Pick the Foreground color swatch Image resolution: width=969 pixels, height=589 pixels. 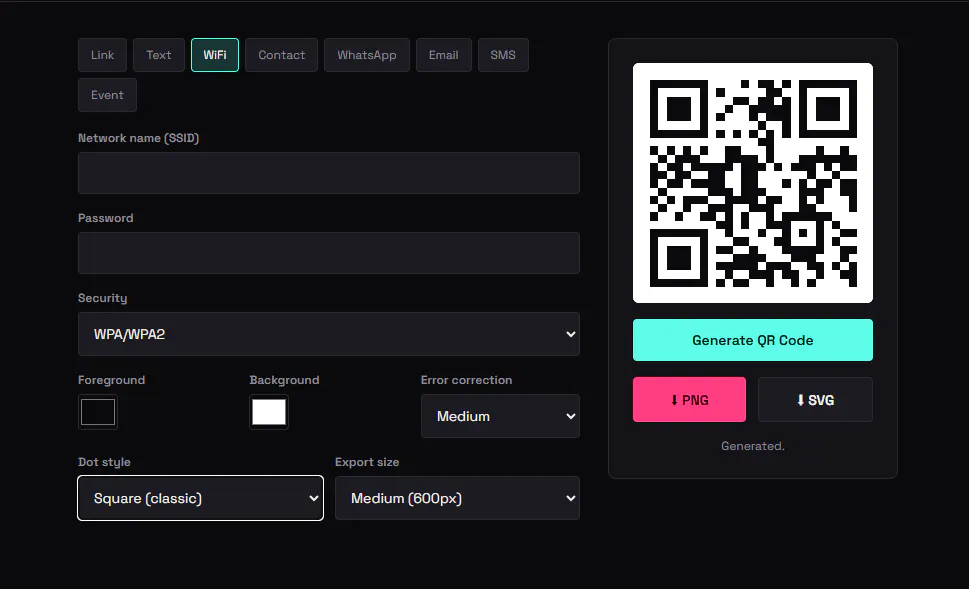(x=98, y=412)
